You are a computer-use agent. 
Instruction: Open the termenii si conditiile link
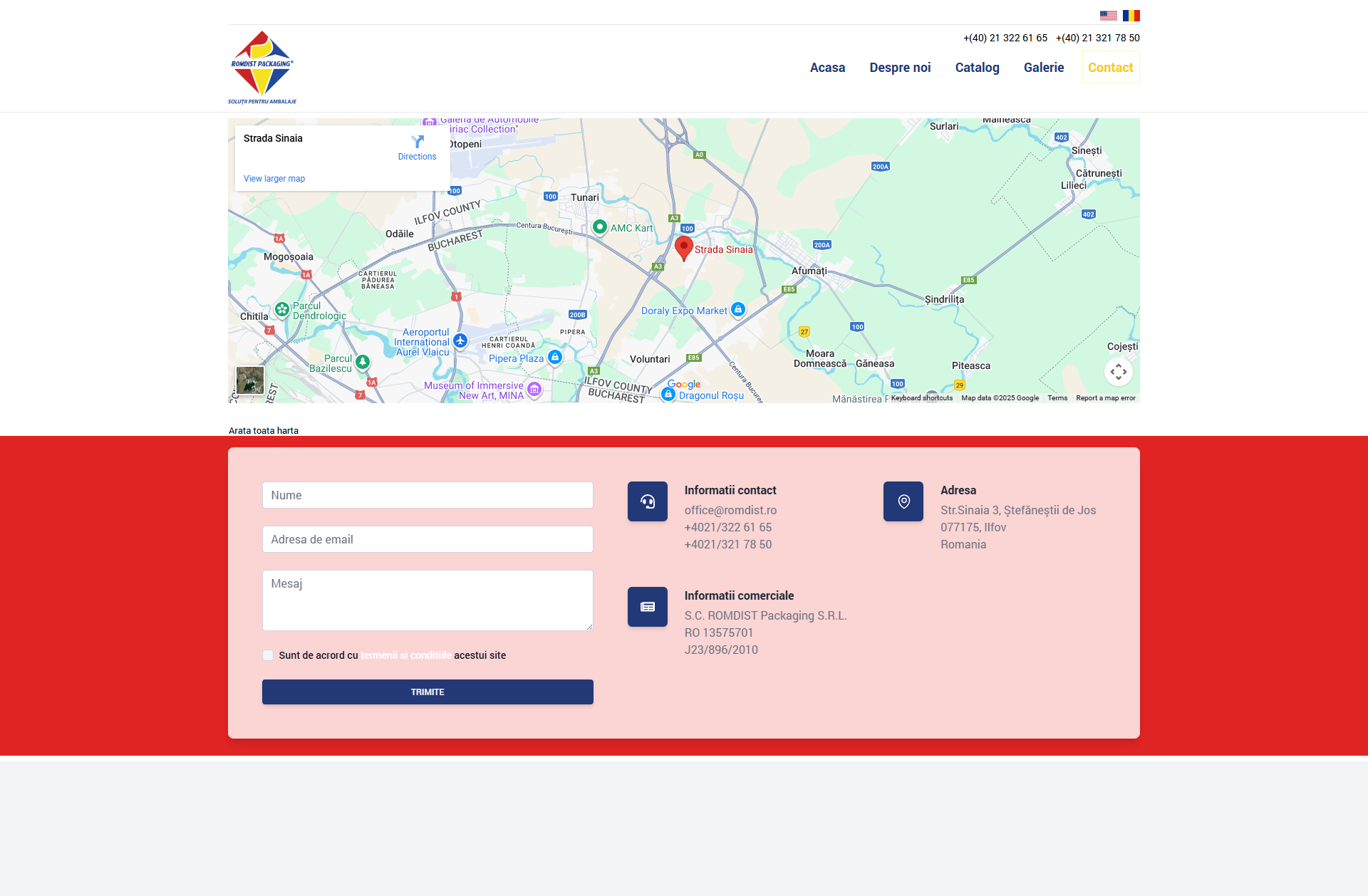coord(405,655)
